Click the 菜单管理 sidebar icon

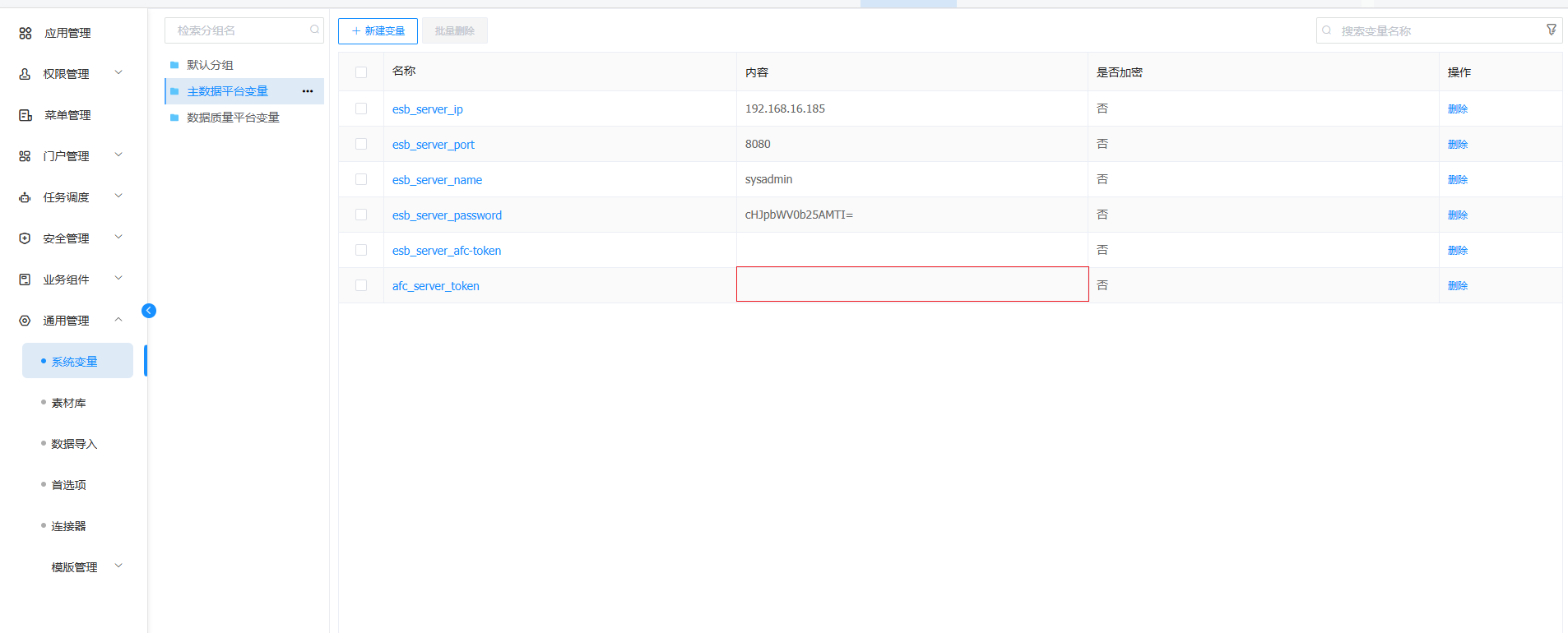(26, 115)
